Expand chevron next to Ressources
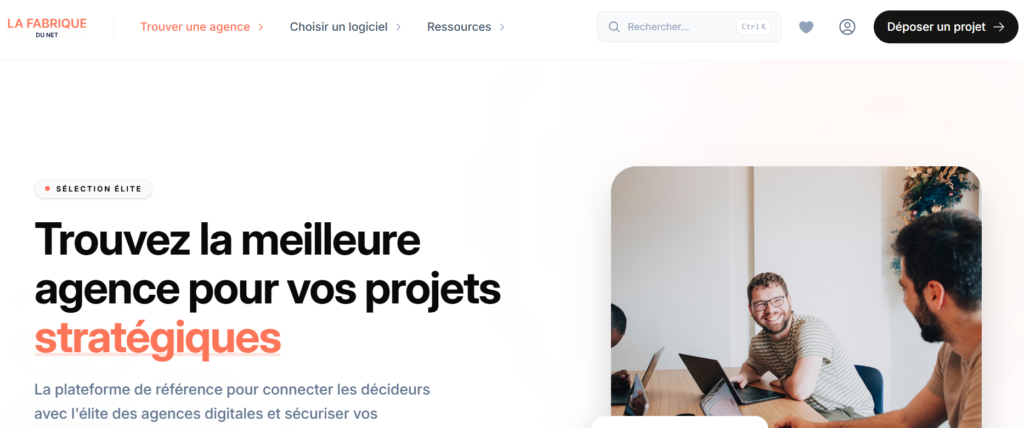This screenshot has width=1024, height=428. point(502,27)
